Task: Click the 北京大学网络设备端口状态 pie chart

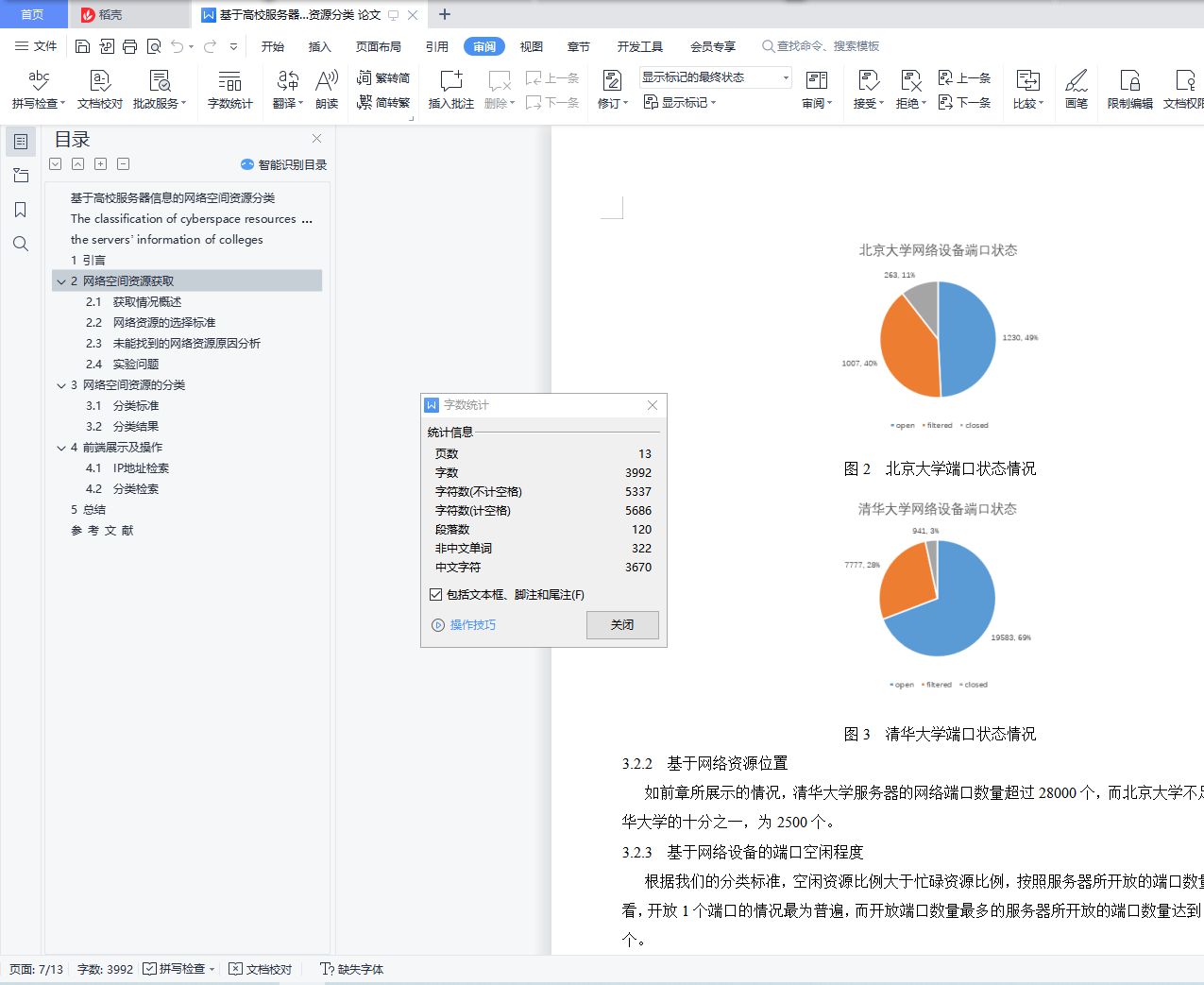Action: click(x=938, y=338)
